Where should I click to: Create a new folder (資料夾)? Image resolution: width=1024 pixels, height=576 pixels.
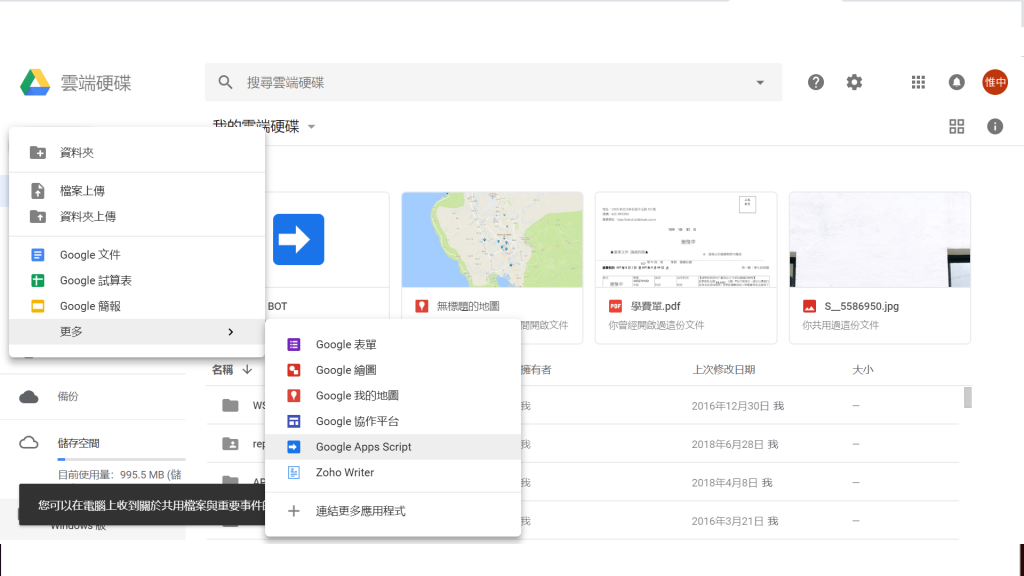click(137, 153)
